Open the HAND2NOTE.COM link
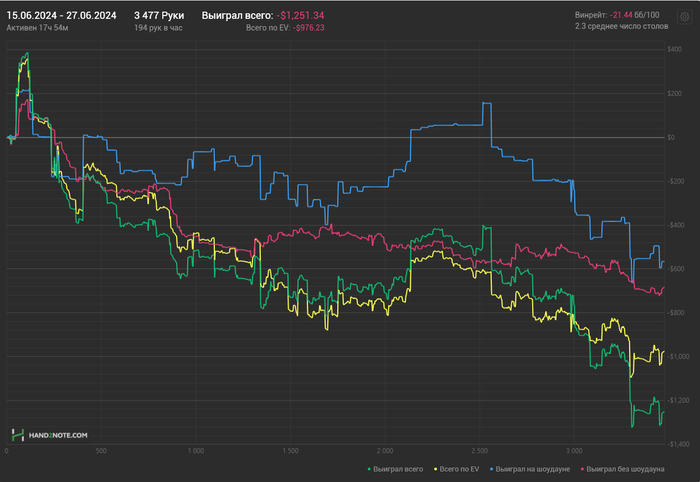The width and height of the screenshot is (700, 482). point(57,435)
